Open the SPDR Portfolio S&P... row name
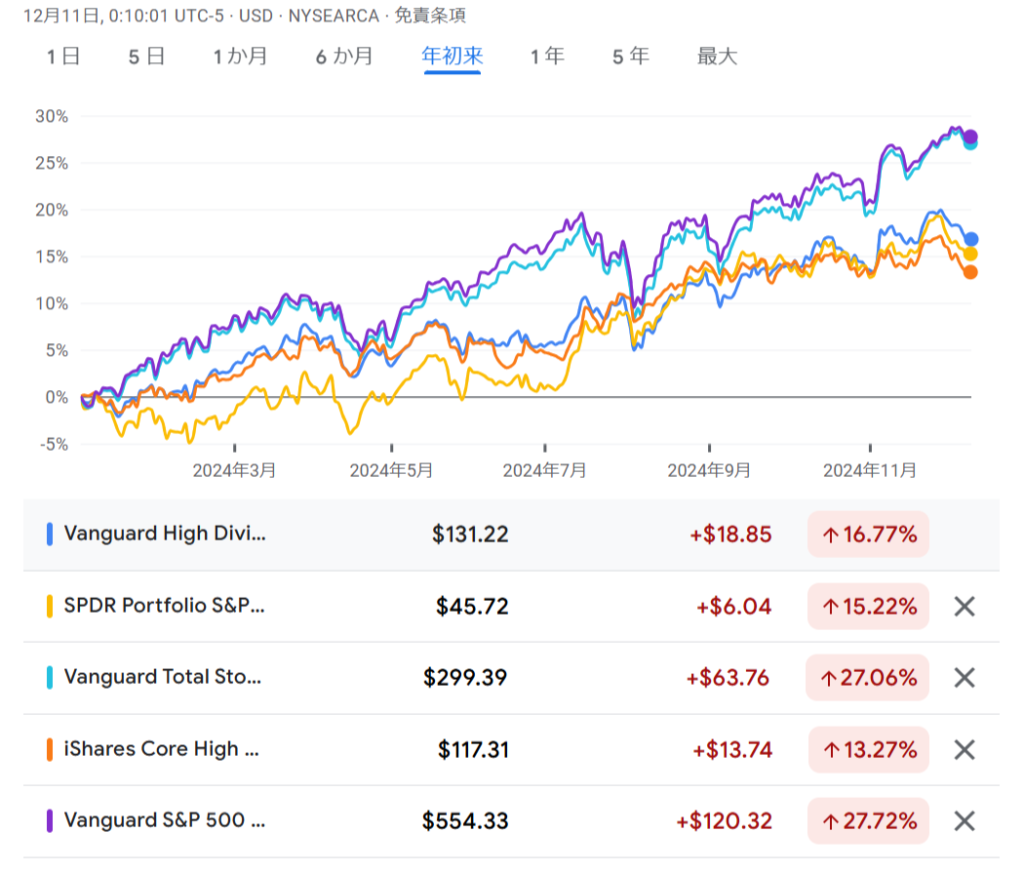The width and height of the screenshot is (1024, 871). (x=164, y=605)
